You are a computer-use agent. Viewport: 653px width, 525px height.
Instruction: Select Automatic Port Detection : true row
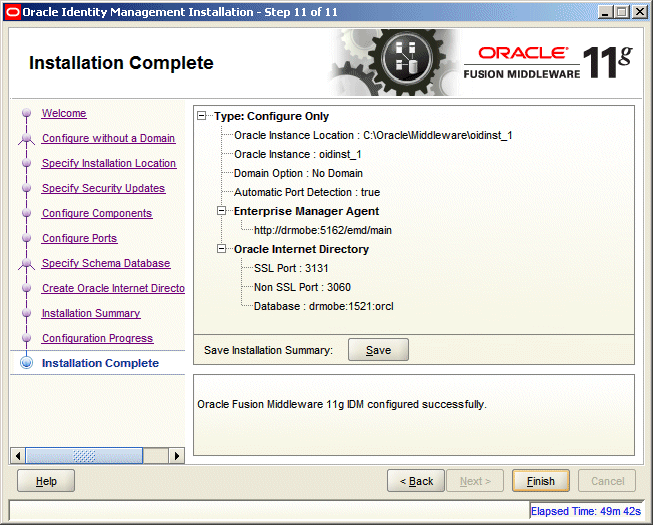tap(307, 192)
